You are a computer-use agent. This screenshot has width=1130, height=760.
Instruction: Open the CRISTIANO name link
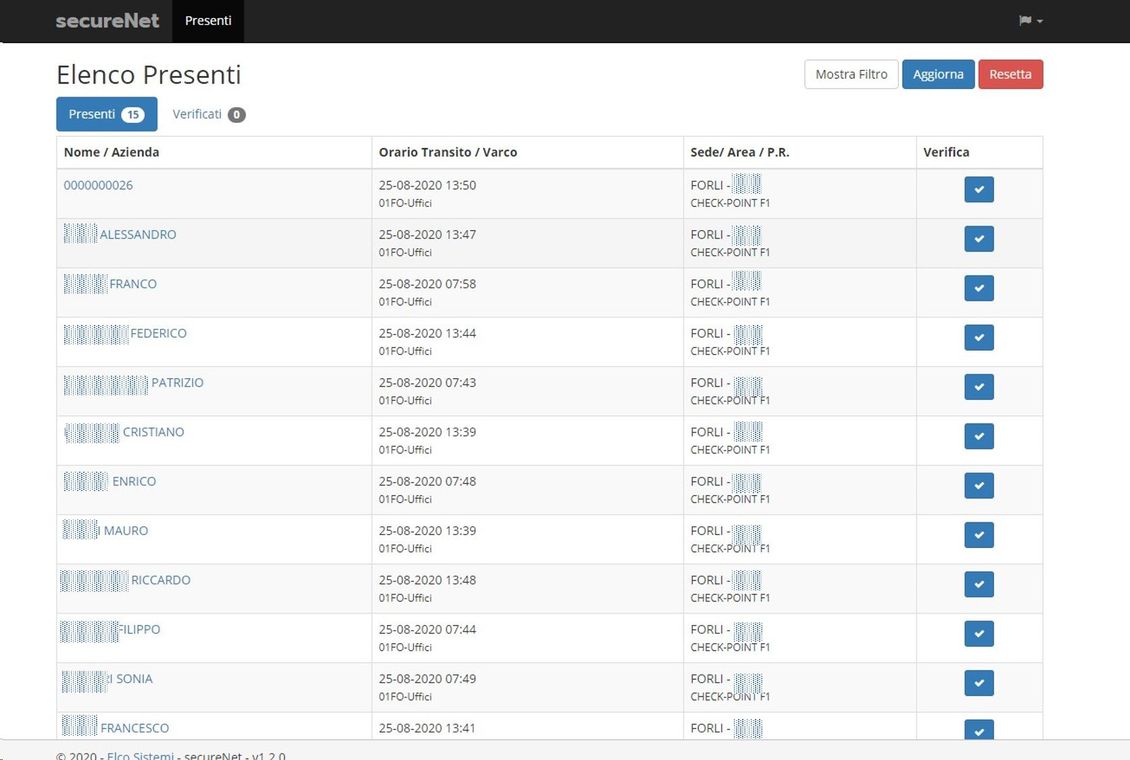(124, 432)
